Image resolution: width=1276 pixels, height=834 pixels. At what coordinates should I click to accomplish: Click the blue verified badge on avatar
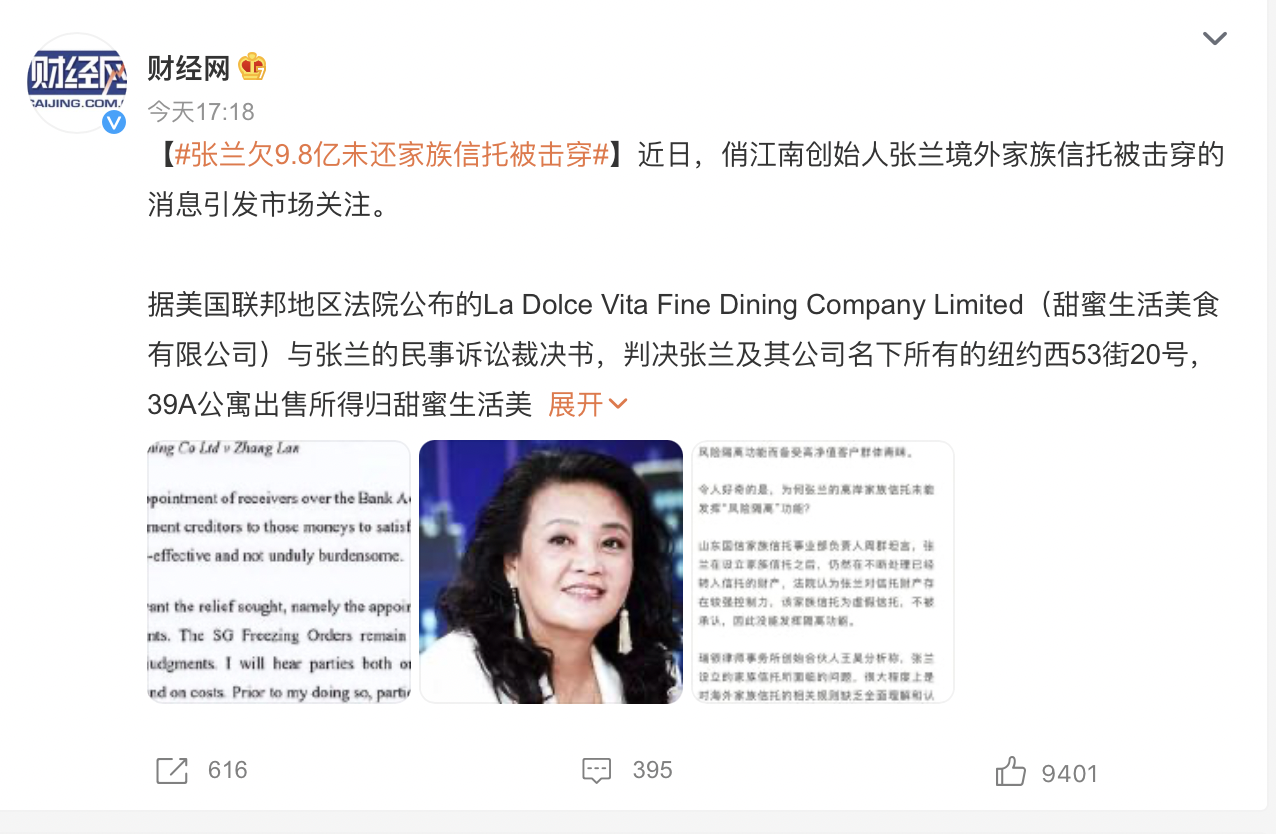coord(114,121)
